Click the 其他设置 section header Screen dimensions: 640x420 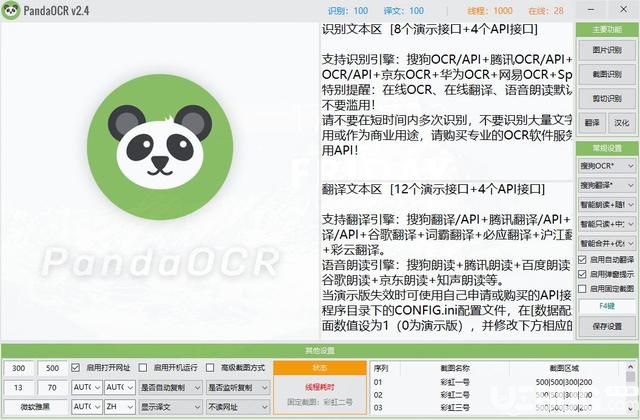click(320, 351)
